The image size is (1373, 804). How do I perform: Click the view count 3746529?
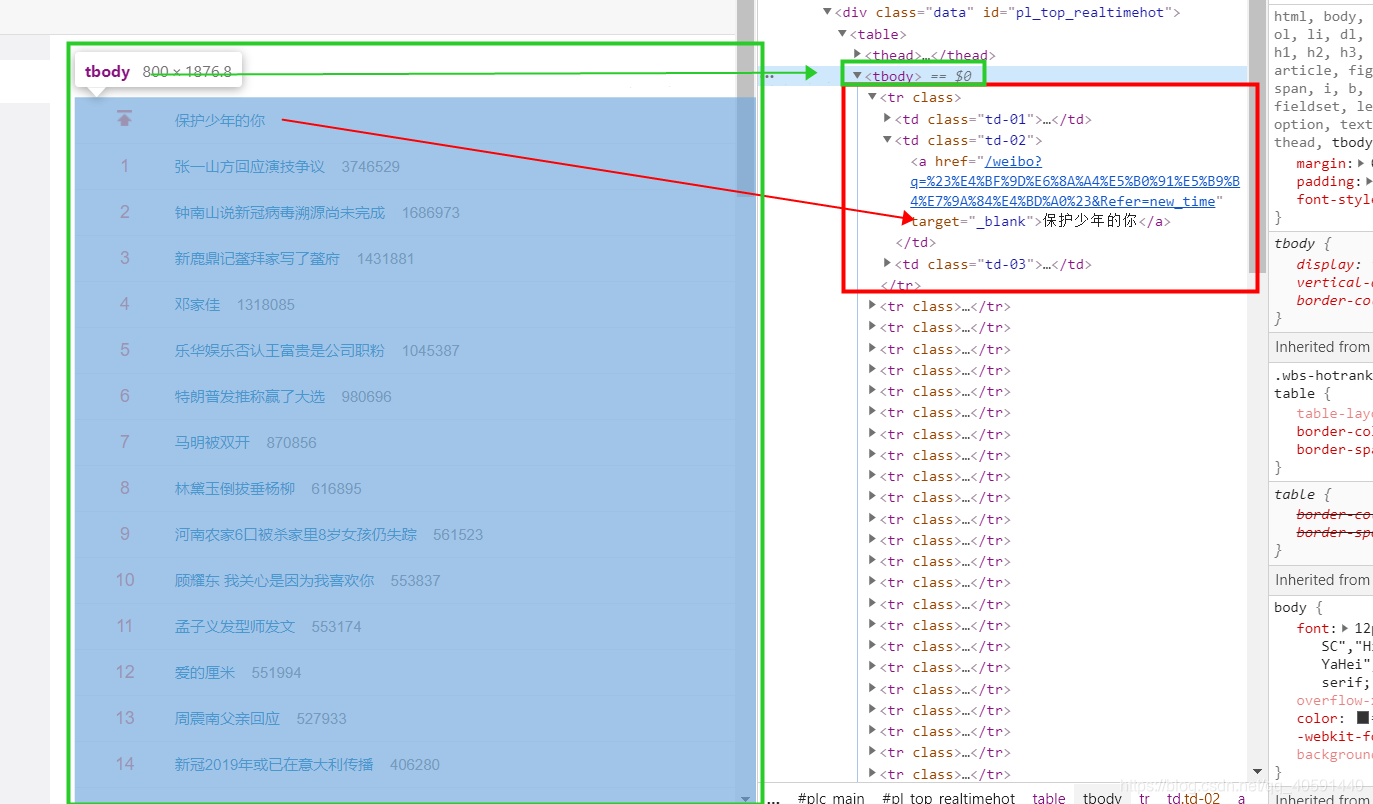click(x=371, y=166)
